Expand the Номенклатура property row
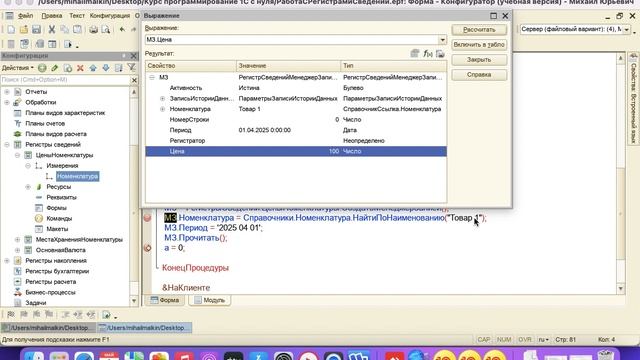 [162, 109]
